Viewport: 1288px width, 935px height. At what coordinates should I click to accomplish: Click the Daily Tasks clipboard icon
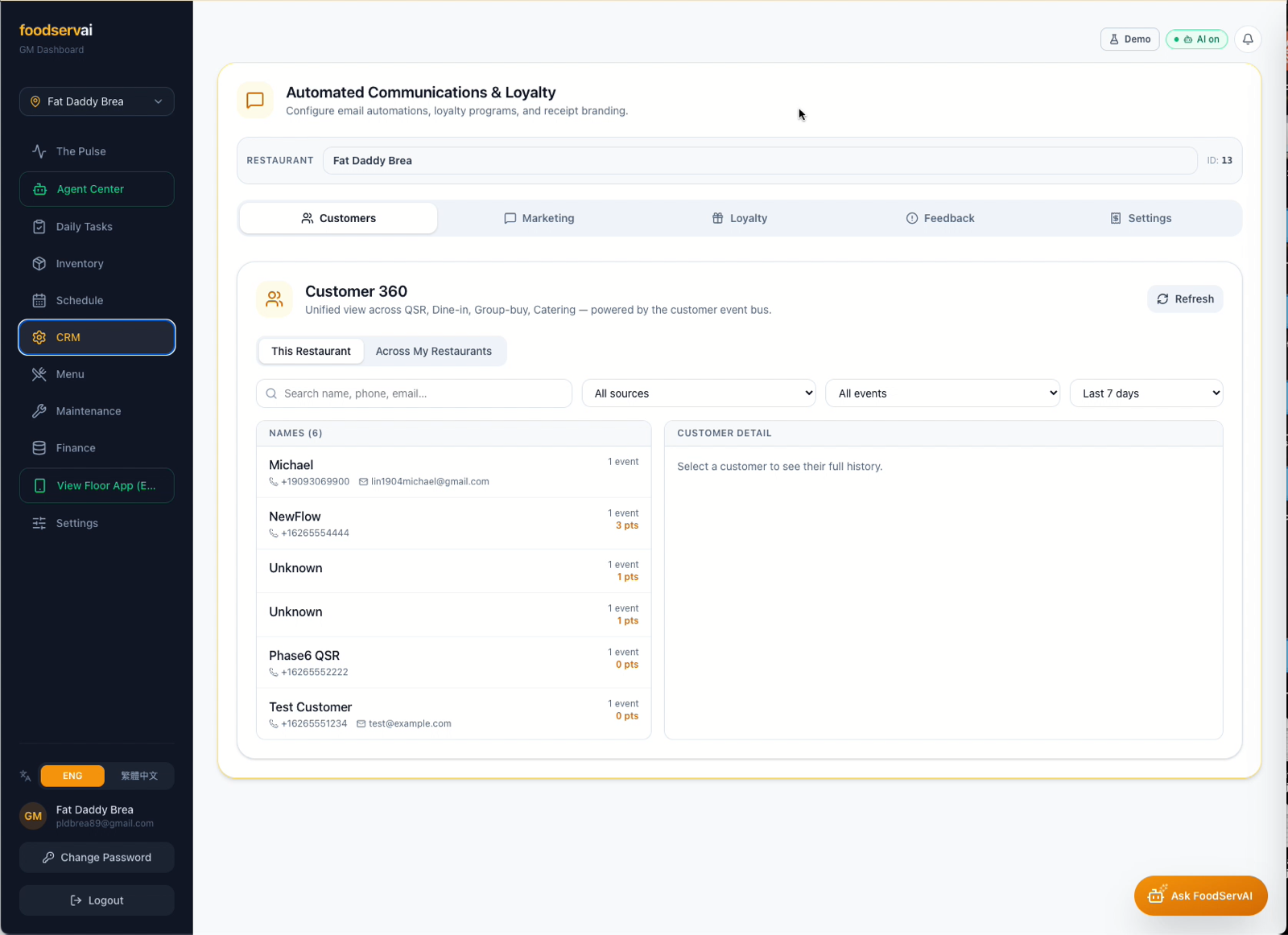coord(39,227)
